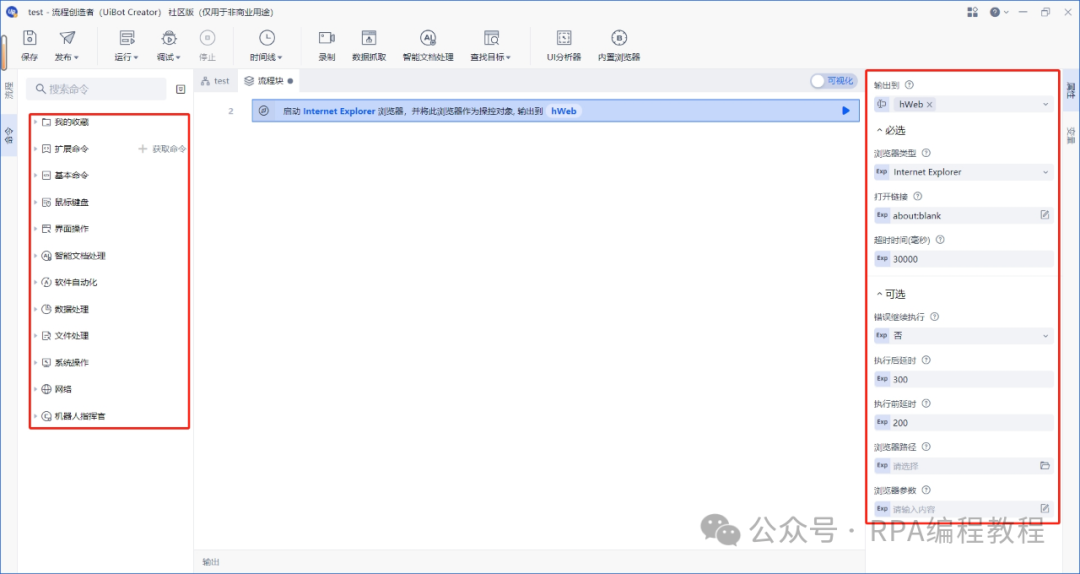Open the 错误继续执行 dropdown showing 否
Screen dimensions: 1080x574
(x=1046, y=336)
